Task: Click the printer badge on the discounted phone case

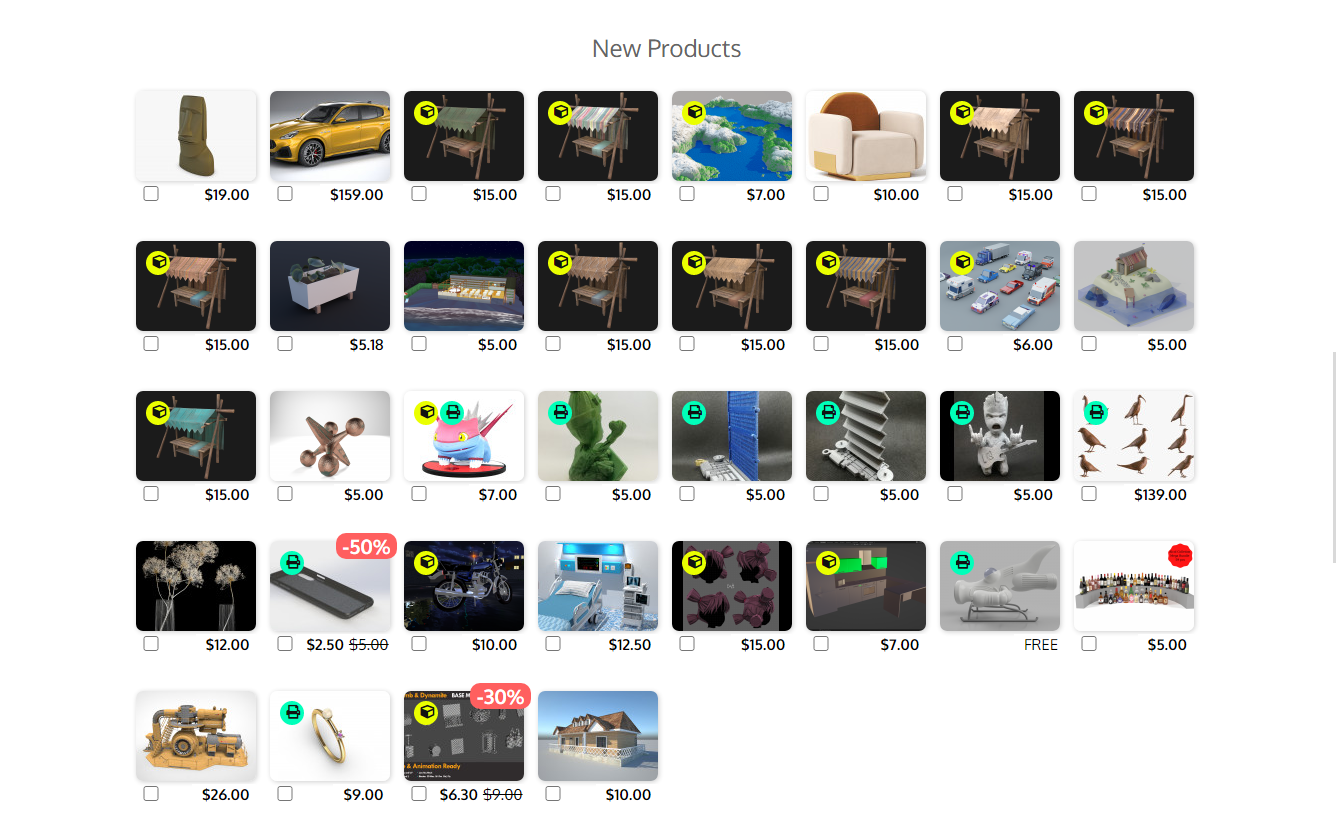Action: [292, 563]
